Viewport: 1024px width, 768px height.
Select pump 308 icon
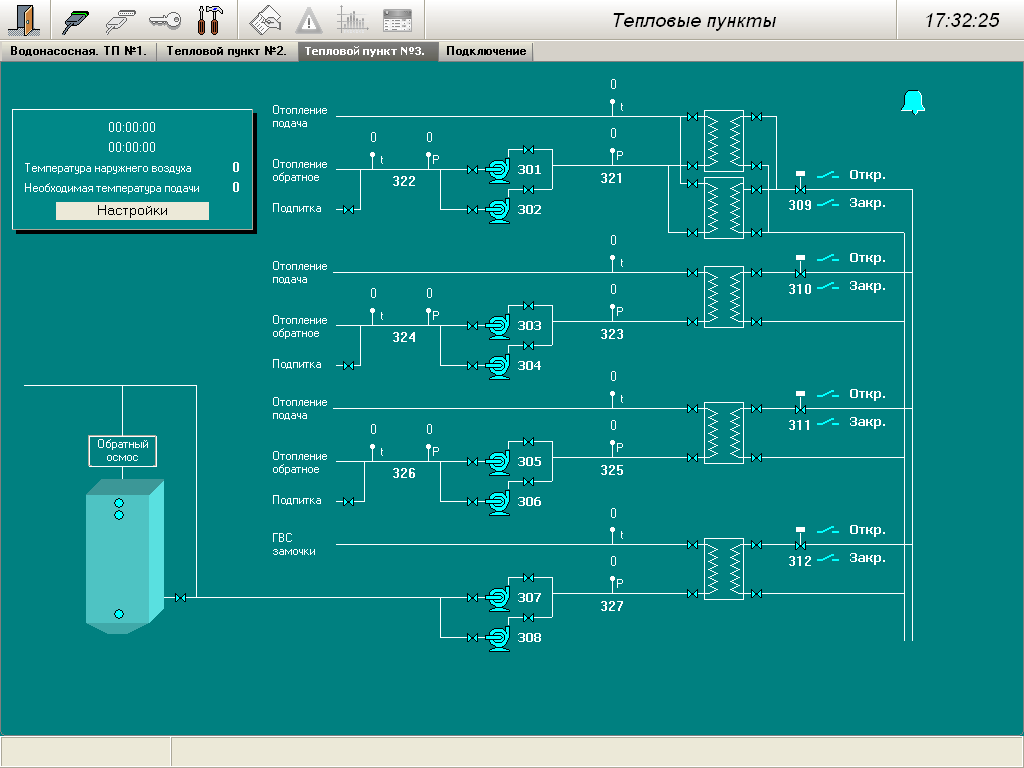coord(498,638)
